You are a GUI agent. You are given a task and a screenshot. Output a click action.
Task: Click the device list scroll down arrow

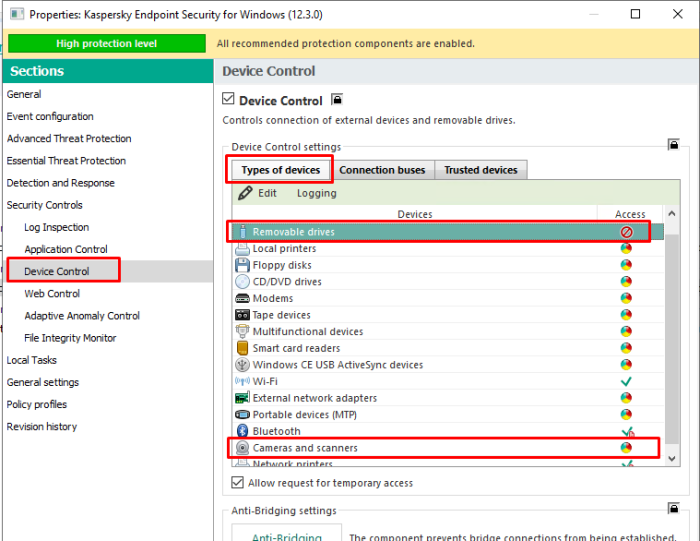click(672, 458)
